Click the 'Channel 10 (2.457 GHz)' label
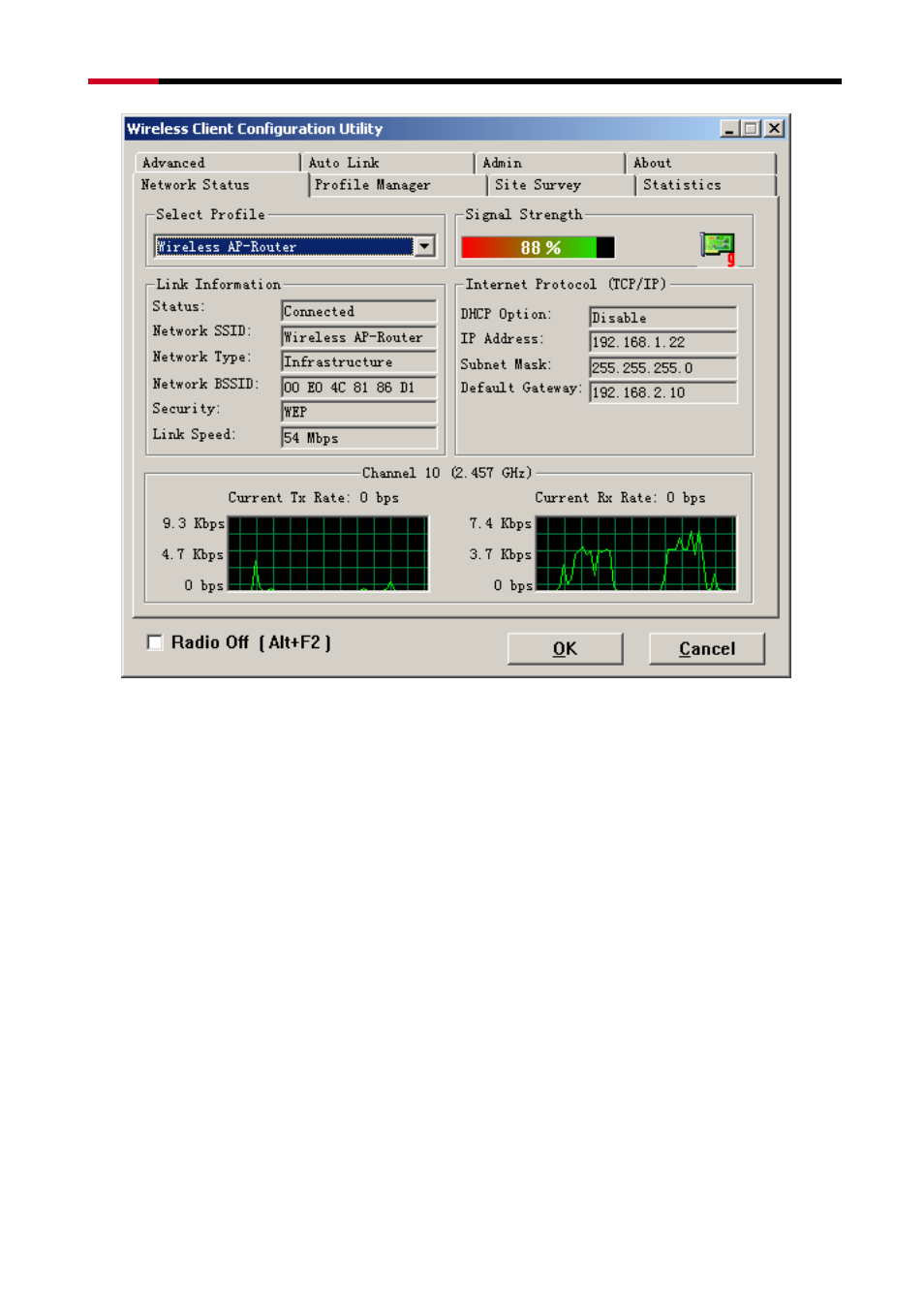The height and width of the screenshot is (1308, 924). pos(447,473)
